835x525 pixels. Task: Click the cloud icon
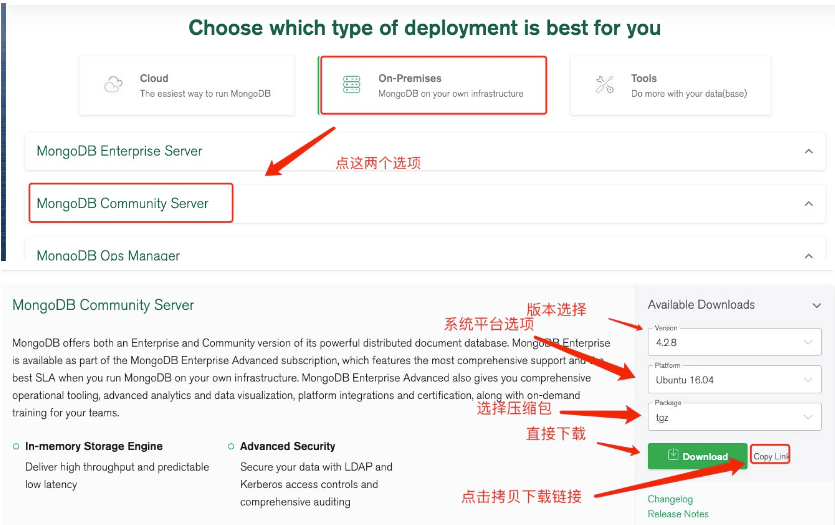pos(113,84)
